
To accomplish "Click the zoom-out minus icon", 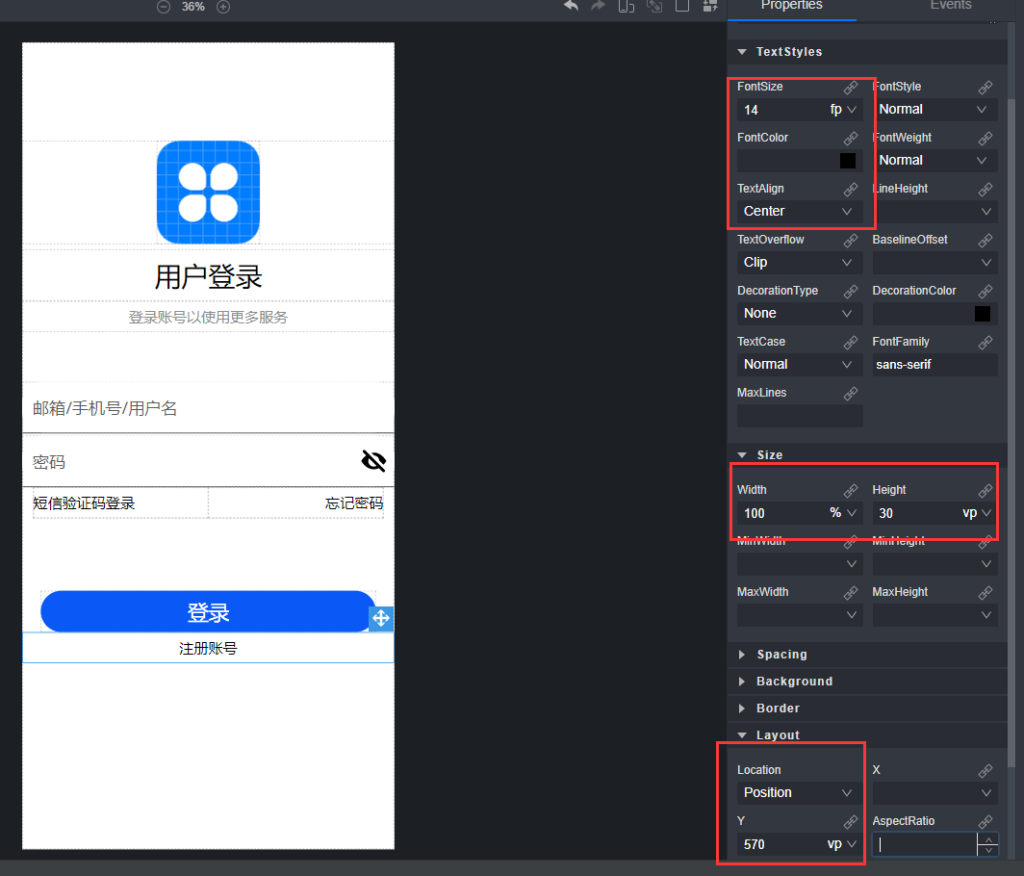I will [x=163, y=6].
